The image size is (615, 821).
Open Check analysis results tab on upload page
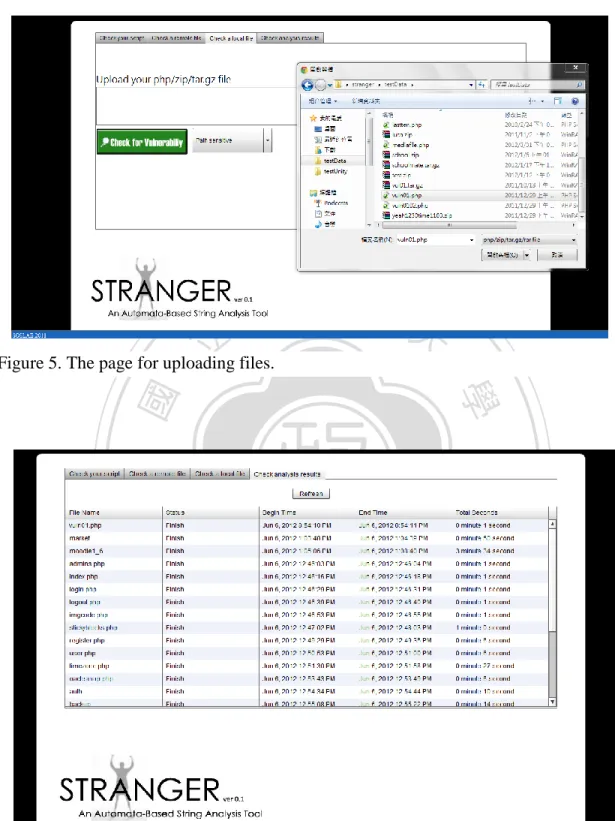click(x=290, y=38)
